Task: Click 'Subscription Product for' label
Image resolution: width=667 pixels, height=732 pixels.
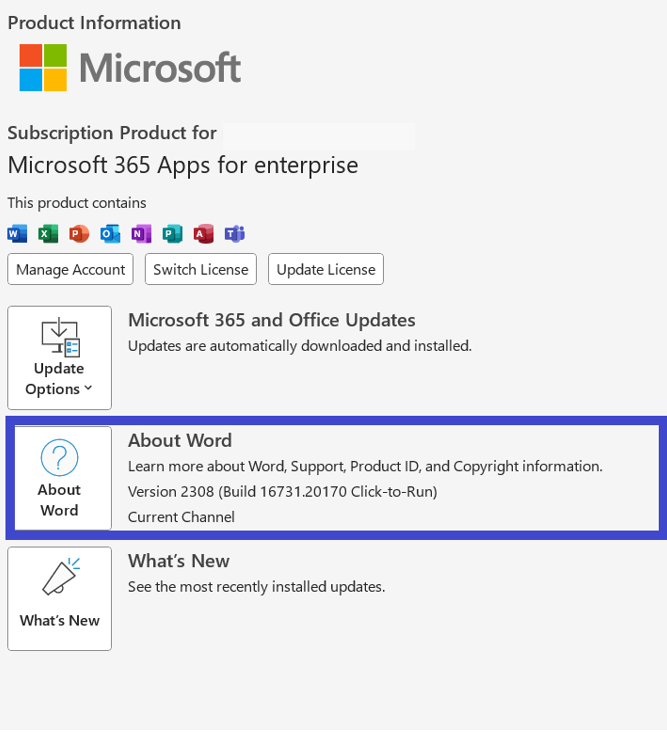Action: 112,133
